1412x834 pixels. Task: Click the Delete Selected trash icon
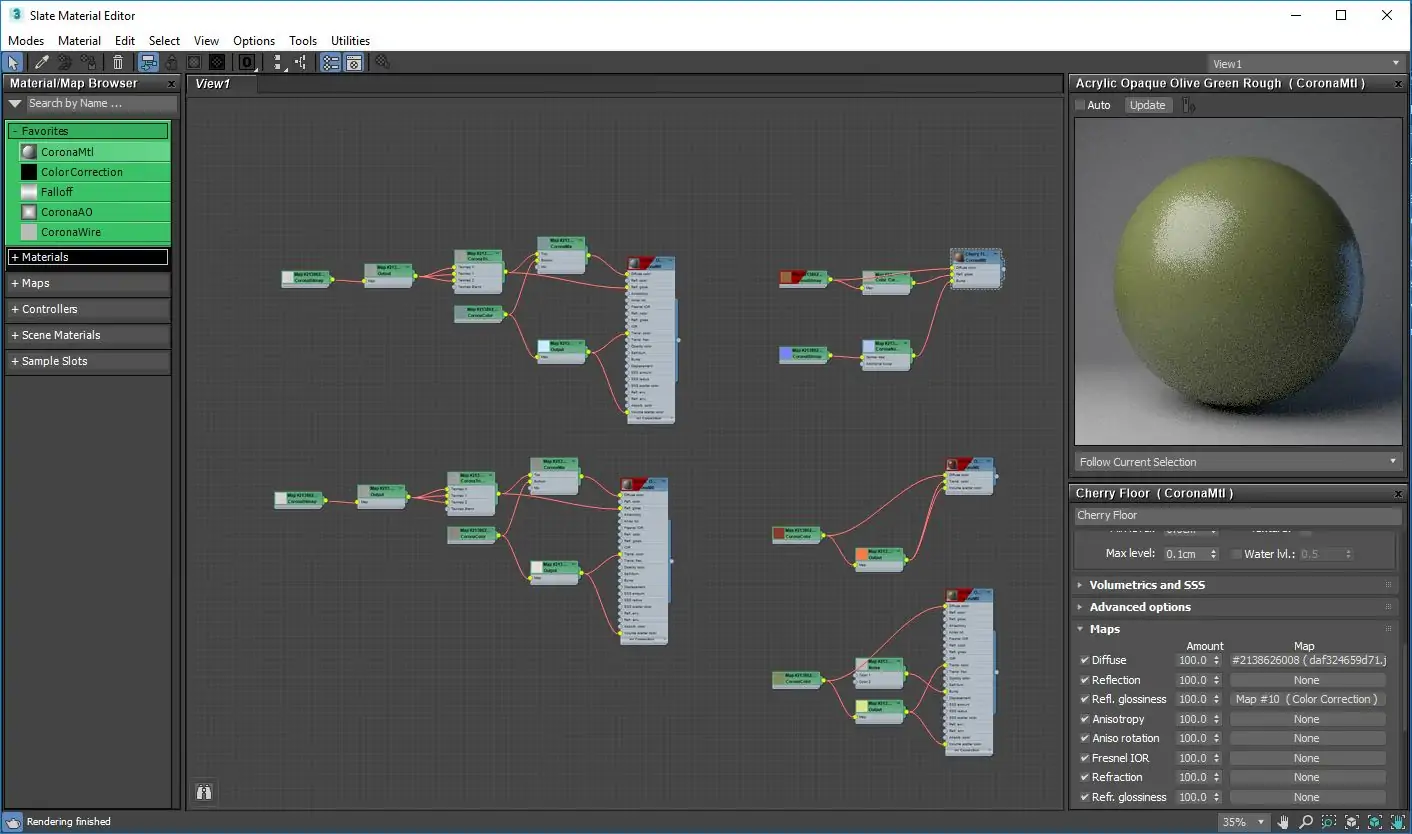(x=118, y=63)
